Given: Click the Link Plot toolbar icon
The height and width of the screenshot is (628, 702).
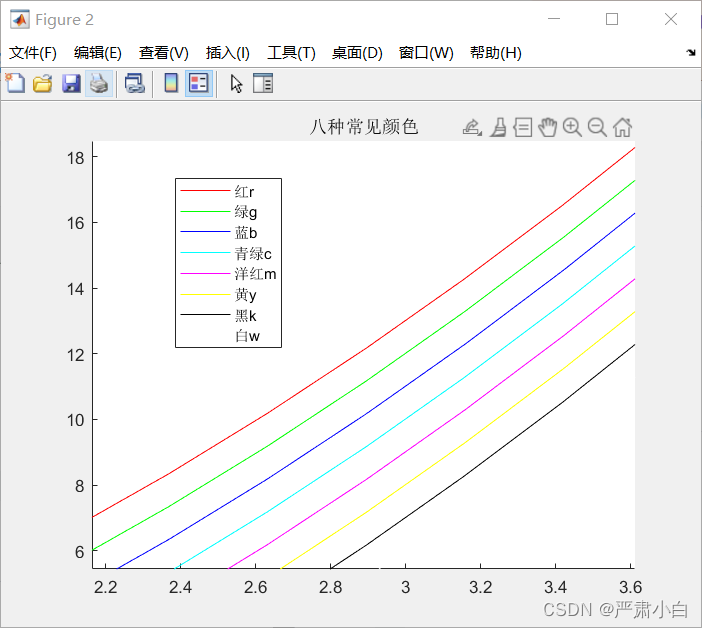Looking at the screenshot, I should click(134, 83).
